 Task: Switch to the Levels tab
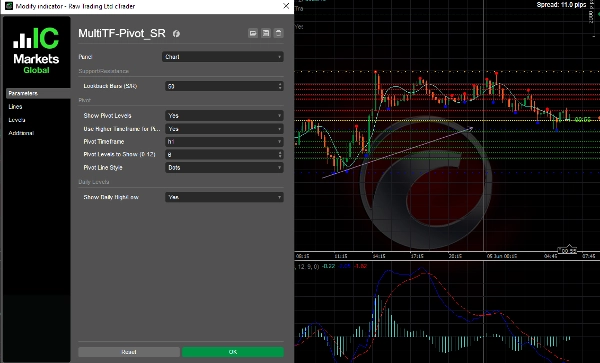17,120
